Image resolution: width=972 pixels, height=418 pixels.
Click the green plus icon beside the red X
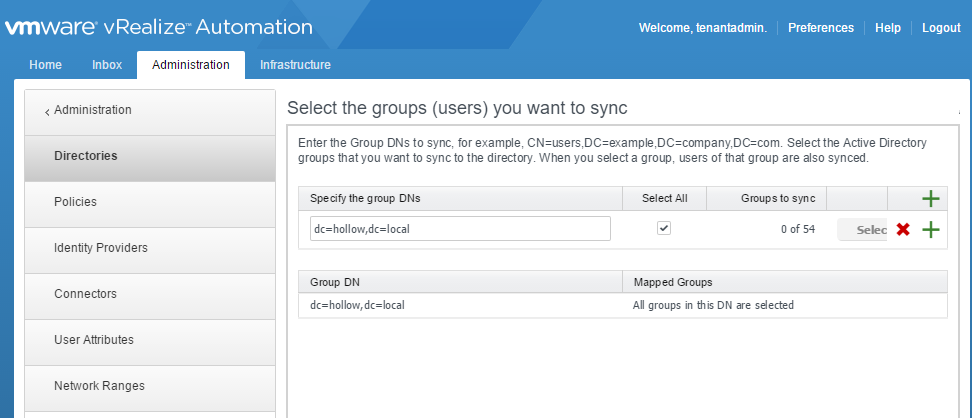(x=930, y=230)
